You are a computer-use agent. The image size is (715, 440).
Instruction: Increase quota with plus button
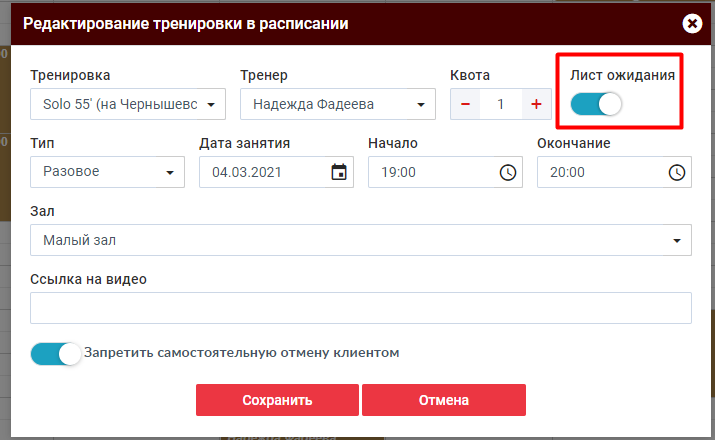click(536, 104)
